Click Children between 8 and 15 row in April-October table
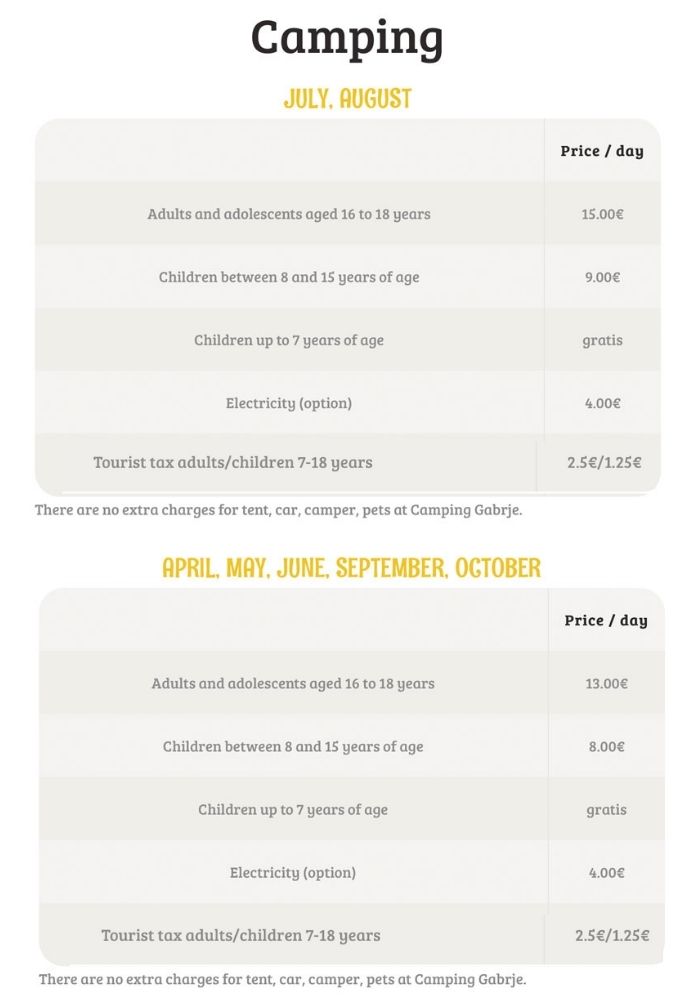Screen dimensions: 700x1000 (293, 747)
